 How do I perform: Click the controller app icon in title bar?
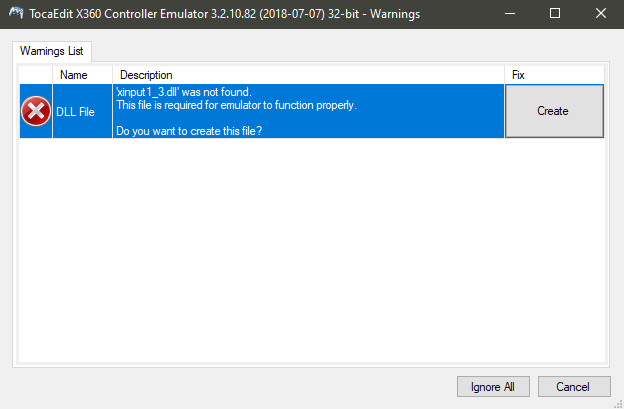tap(16, 13)
